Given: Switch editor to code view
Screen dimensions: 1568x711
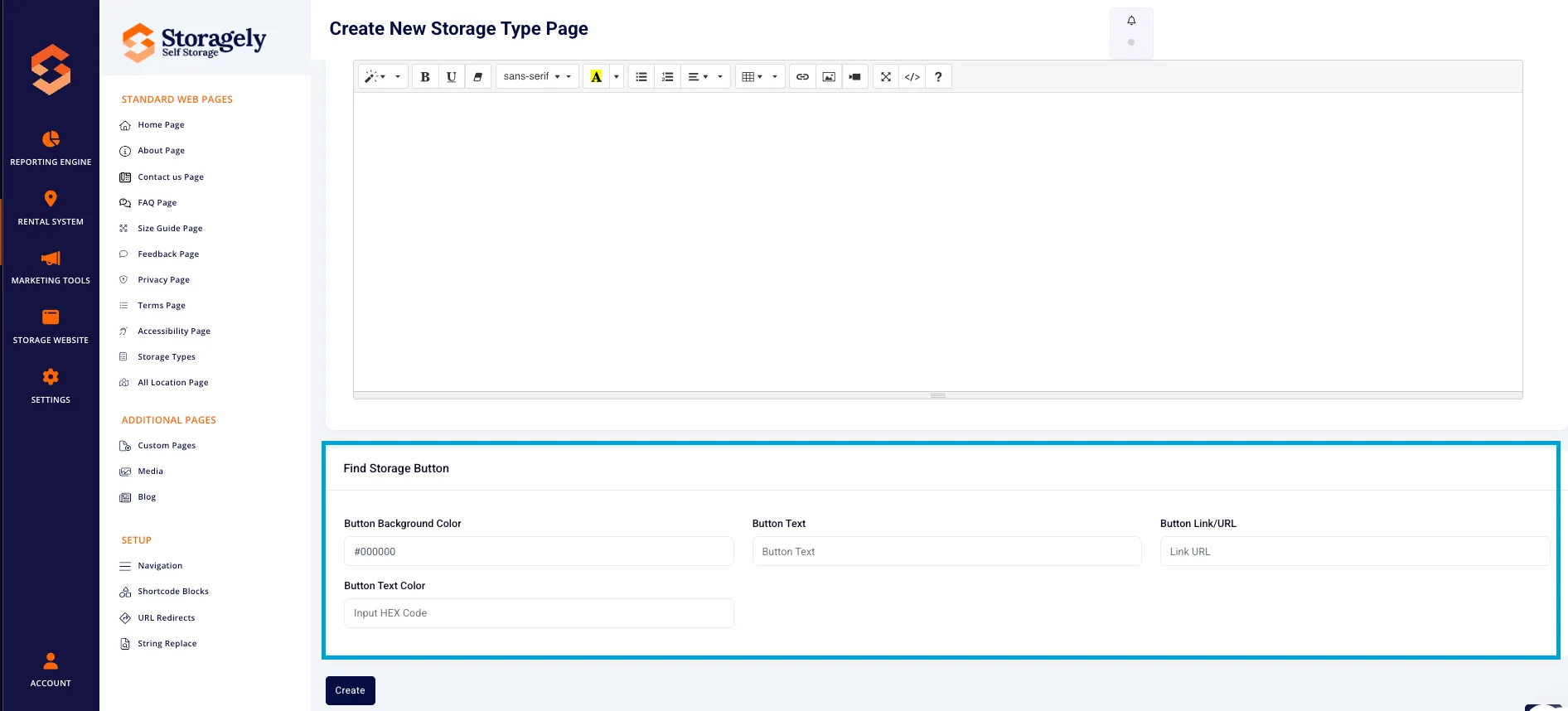Looking at the screenshot, I should coord(912,77).
